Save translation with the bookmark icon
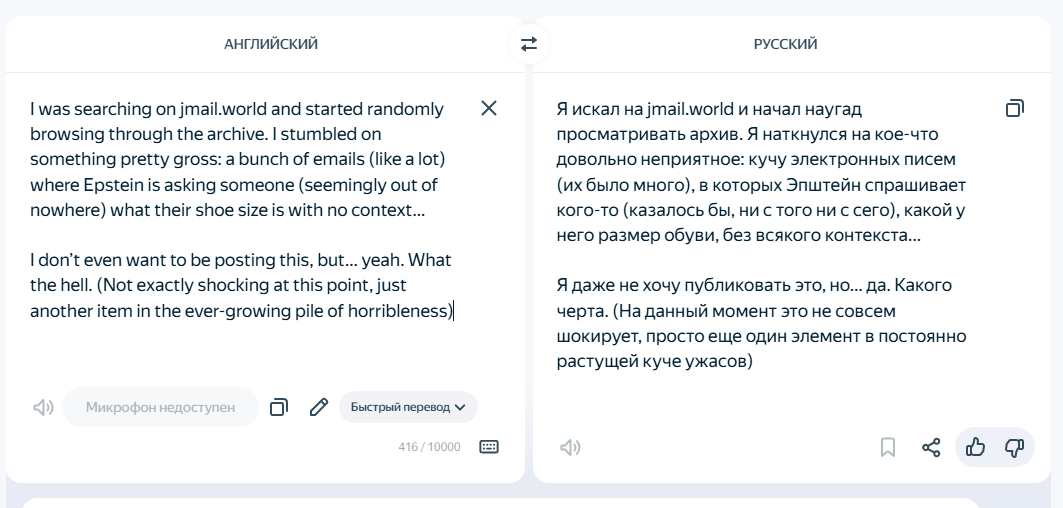 point(887,447)
